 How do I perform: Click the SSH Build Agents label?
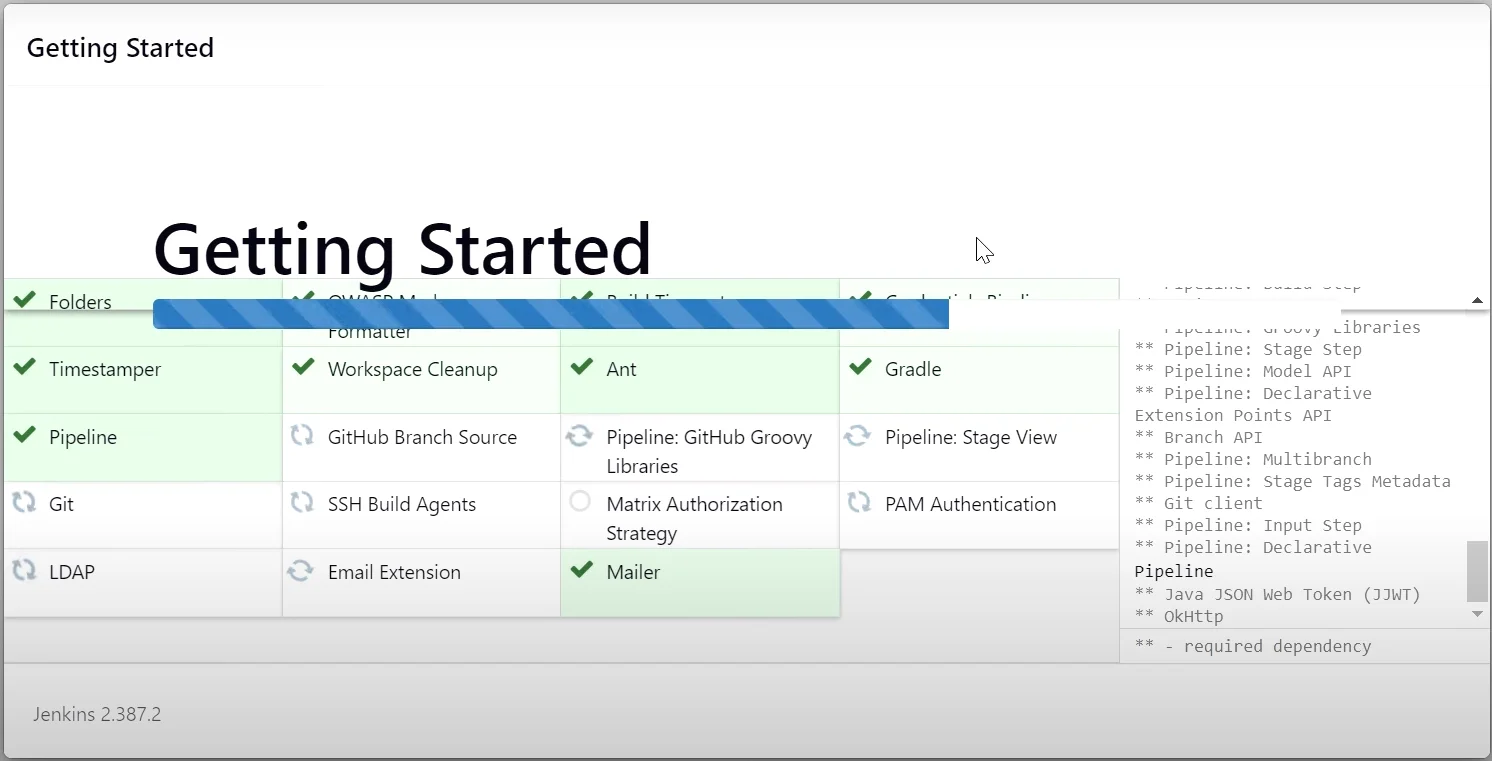[402, 504]
